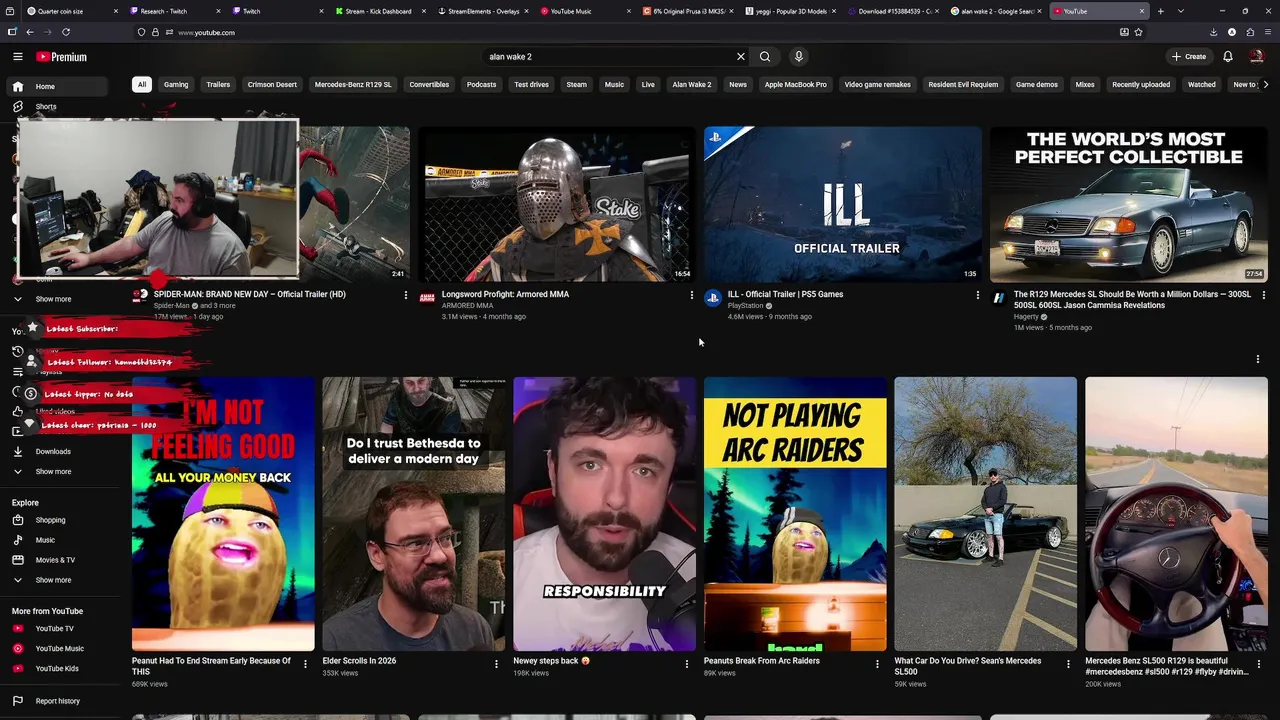This screenshot has height=720, width=1280.
Task: Open the browser tab list dropdown arrow
Action: coord(1180,11)
